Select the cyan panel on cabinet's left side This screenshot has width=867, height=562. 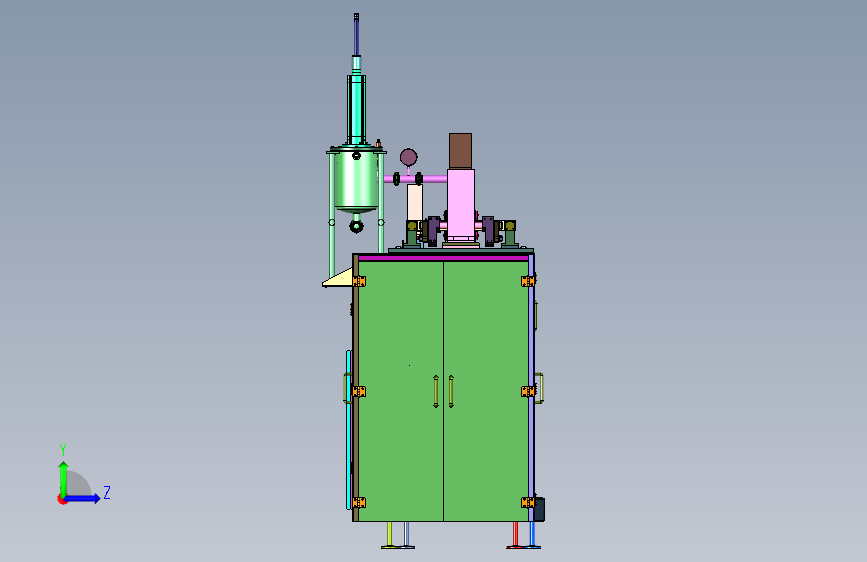(x=348, y=430)
